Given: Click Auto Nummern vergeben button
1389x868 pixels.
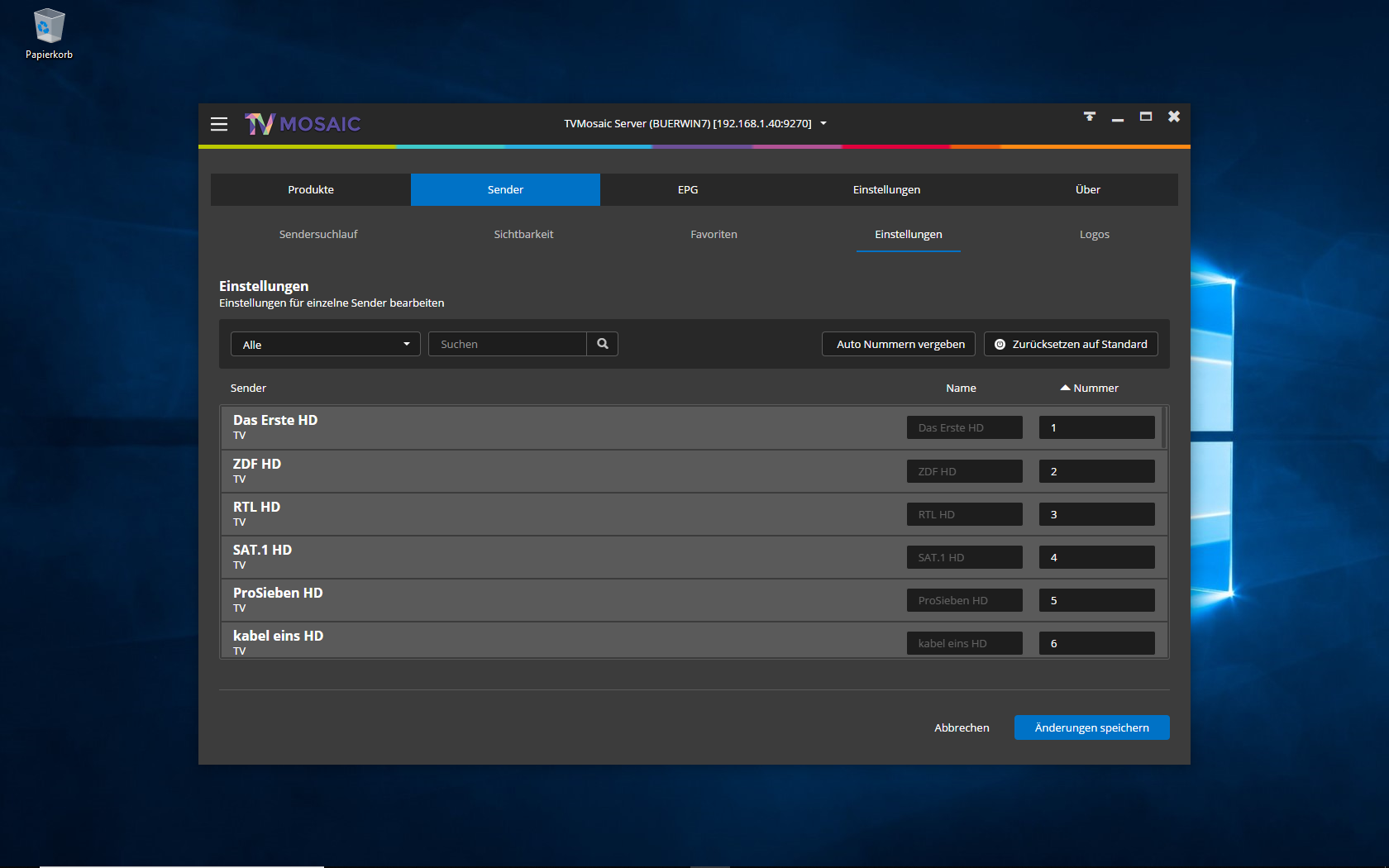Looking at the screenshot, I should pos(899,344).
